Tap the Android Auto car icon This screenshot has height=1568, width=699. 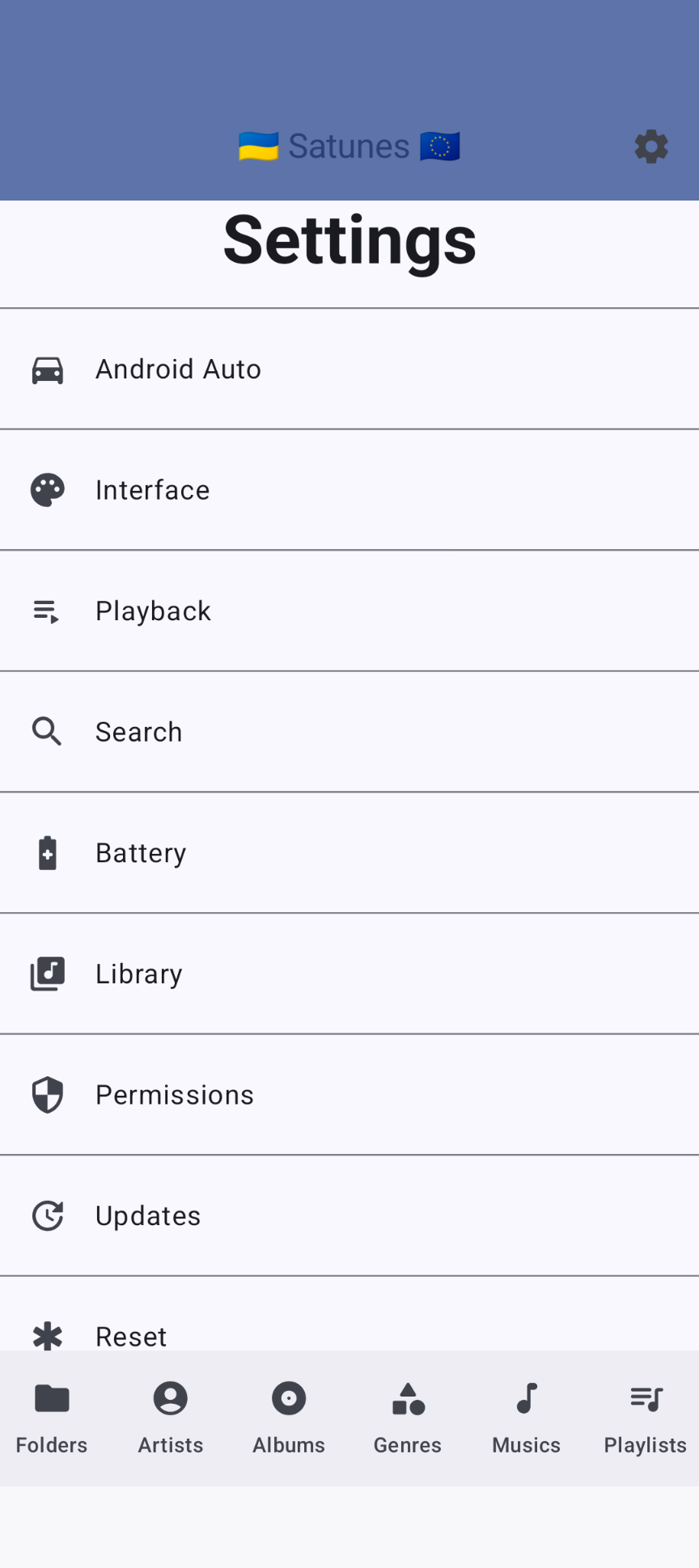coord(48,370)
